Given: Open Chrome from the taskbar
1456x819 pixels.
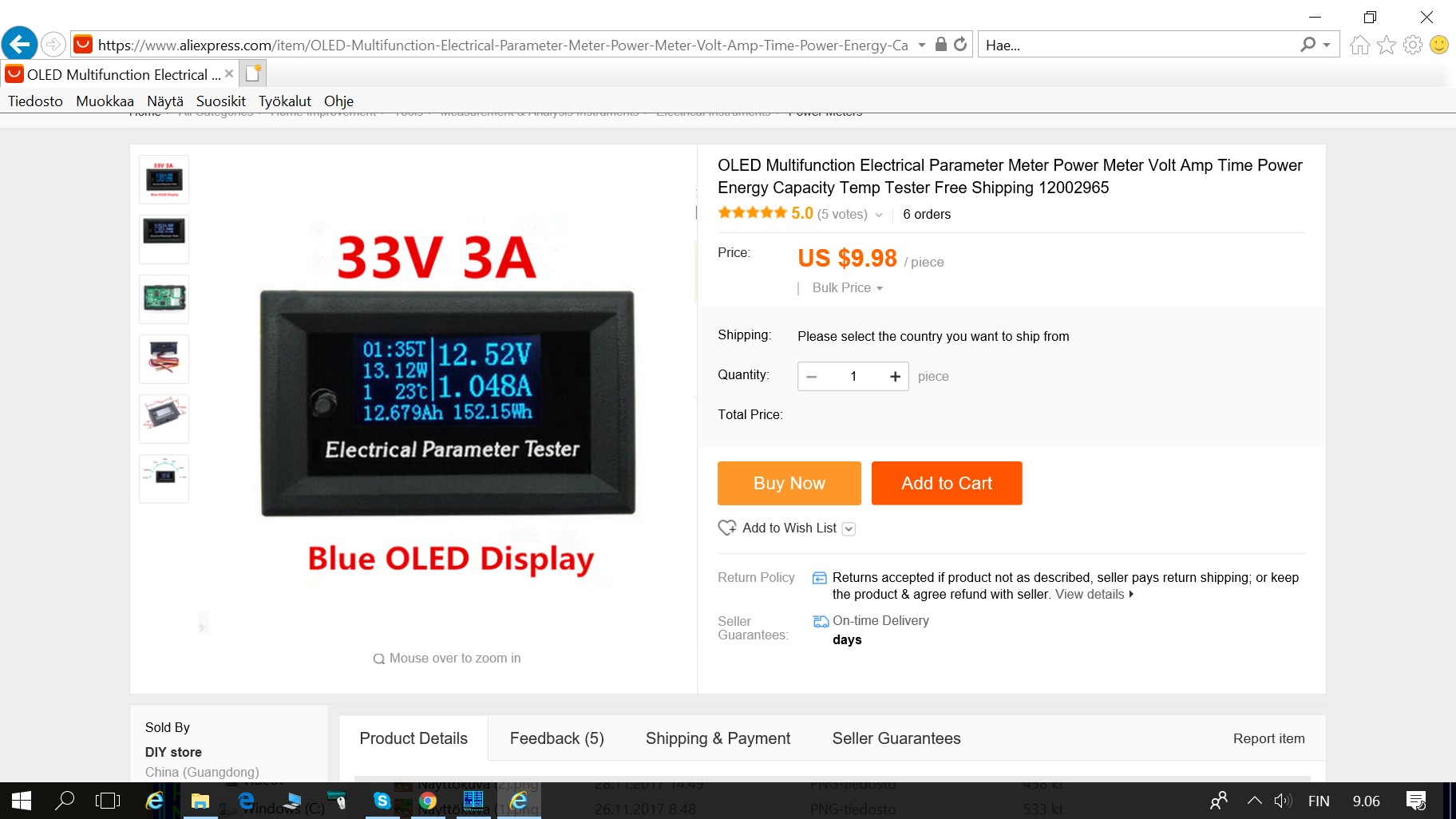Looking at the screenshot, I should click(x=428, y=801).
